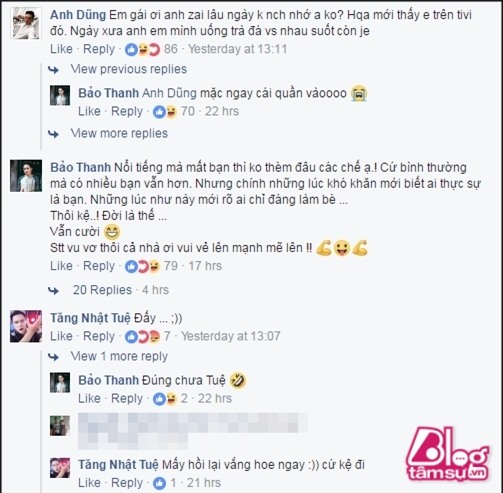Expand View more replies
Viewport: 503px width, 493px height.
pos(119,134)
